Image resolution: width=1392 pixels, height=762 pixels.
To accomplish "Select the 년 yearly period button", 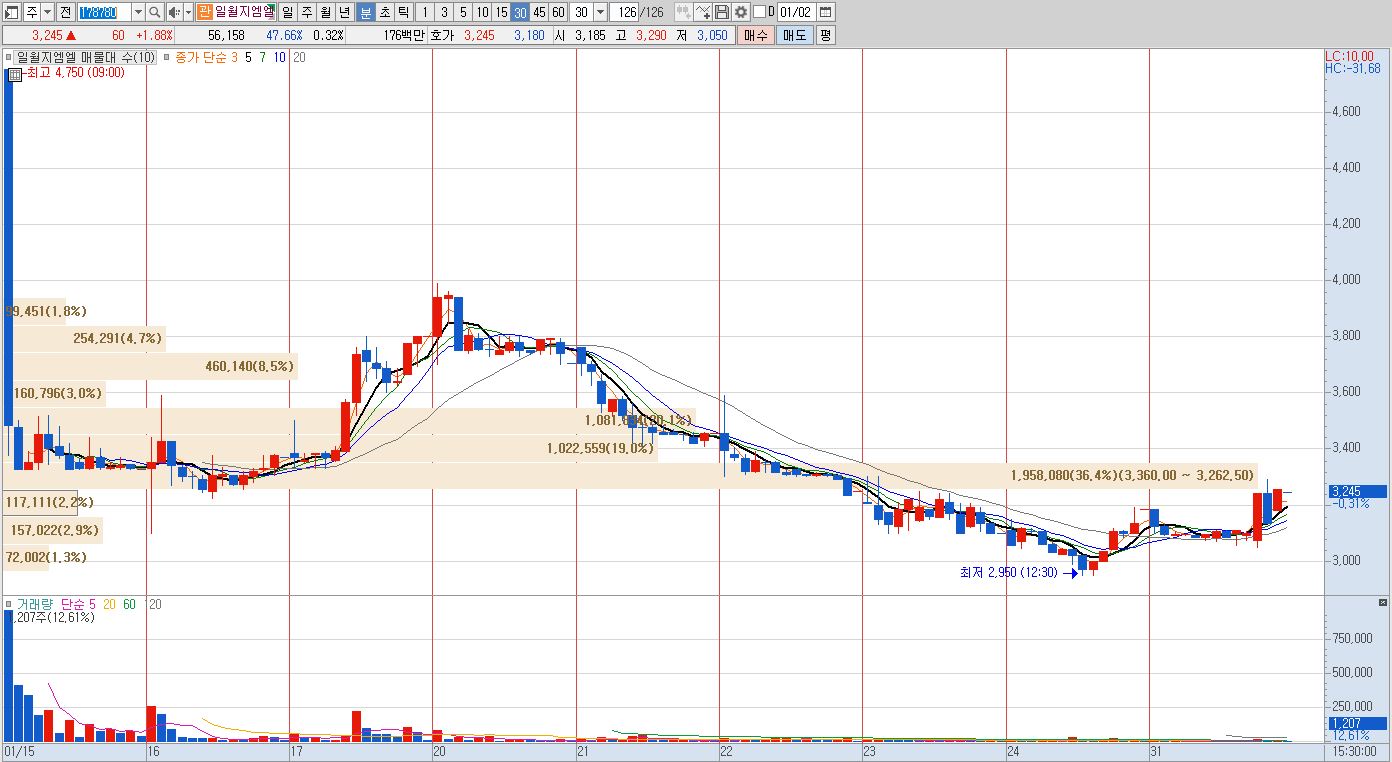I will pyautogui.click(x=345, y=12).
